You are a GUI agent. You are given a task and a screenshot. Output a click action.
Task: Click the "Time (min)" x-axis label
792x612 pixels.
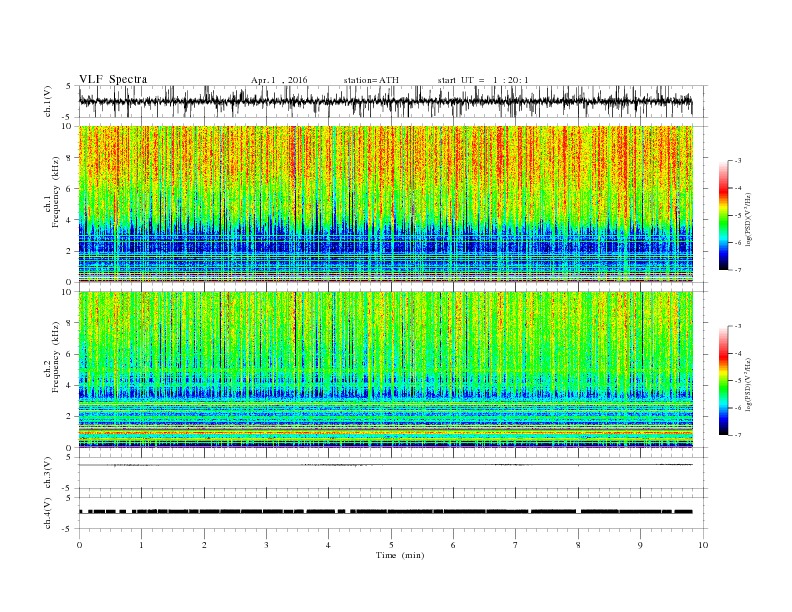[x=400, y=555]
